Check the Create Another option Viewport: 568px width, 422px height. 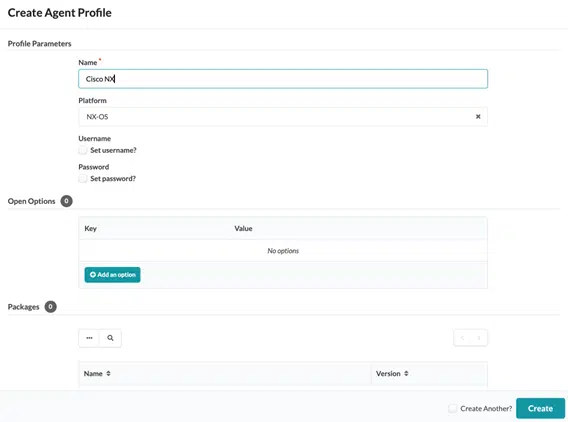click(452, 408)
